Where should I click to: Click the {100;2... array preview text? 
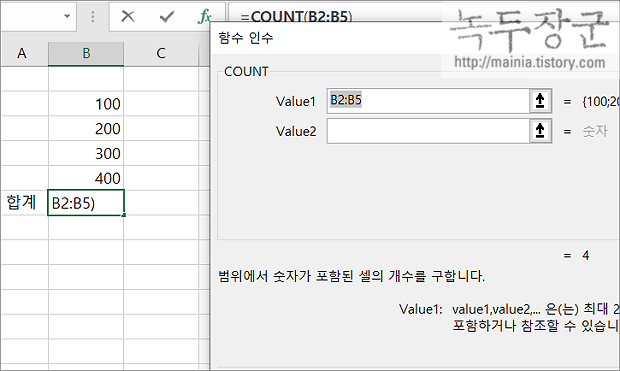click(601, 102)
